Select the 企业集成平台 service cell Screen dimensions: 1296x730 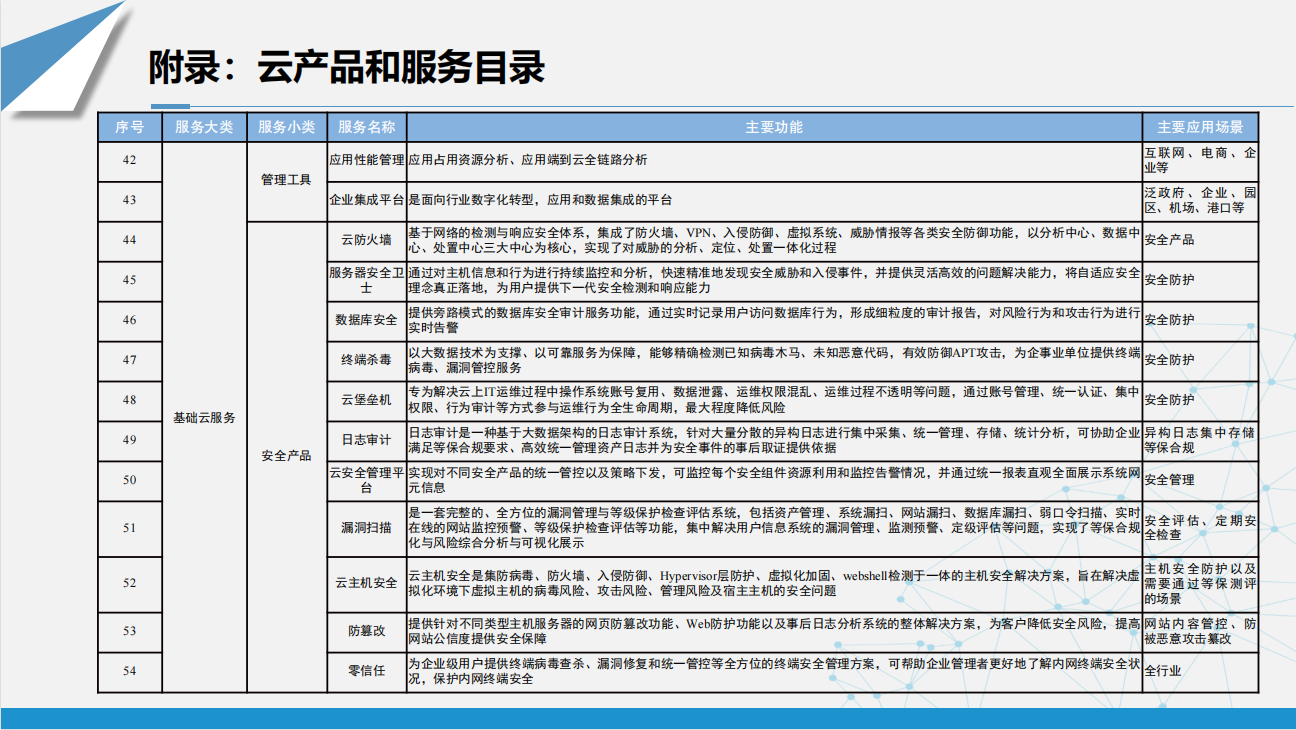tap(366, 200)
